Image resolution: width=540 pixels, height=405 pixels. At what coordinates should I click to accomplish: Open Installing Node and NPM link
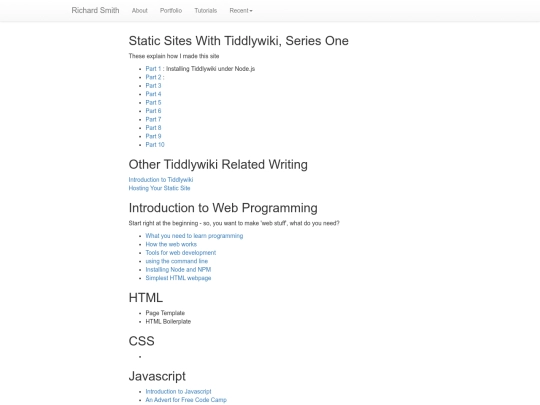[178, 270]
